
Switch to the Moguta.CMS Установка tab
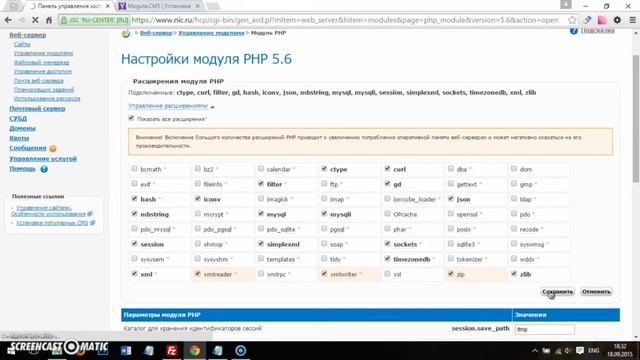[159, 6]
